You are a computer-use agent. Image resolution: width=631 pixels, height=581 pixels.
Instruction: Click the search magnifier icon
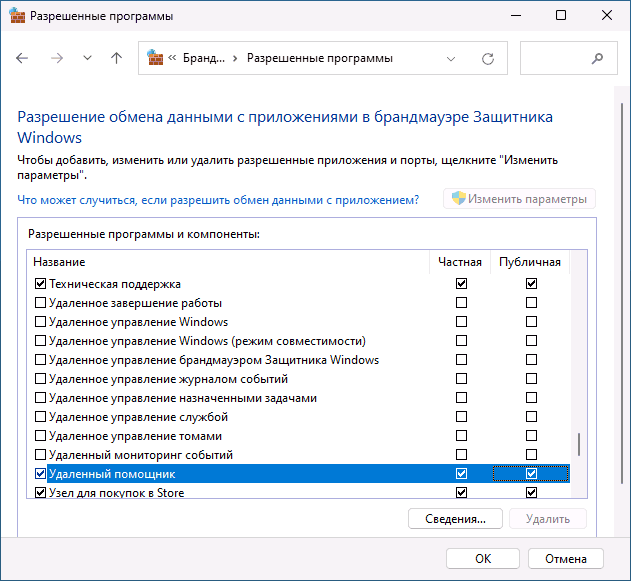click(x=597, y=58)
